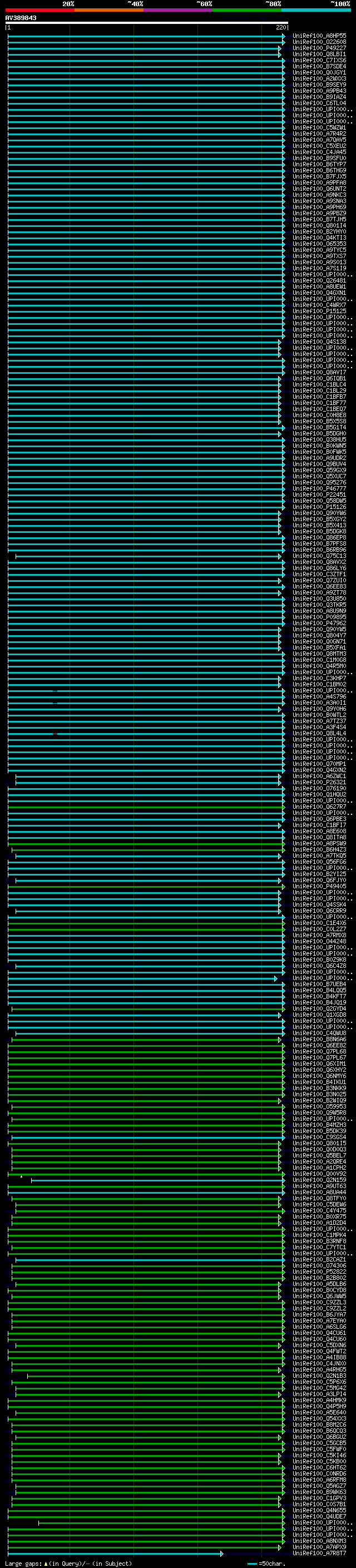Open hit UniRef100_A3LPI4
Image resolution: width=356 pixels, height=1568 pixels.
(319, 1394)
